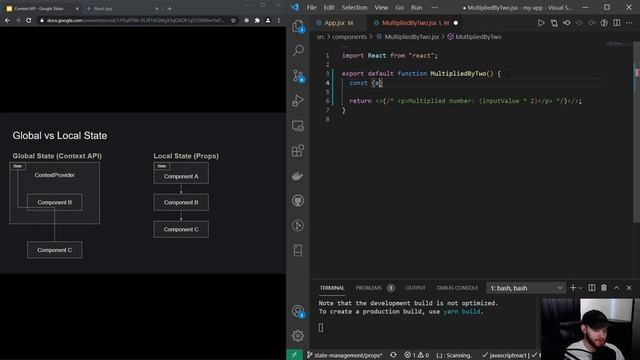Open the Accounts menu icon
Image resolution: width=640 pixels, height=360 pixels.
(298, 311)
